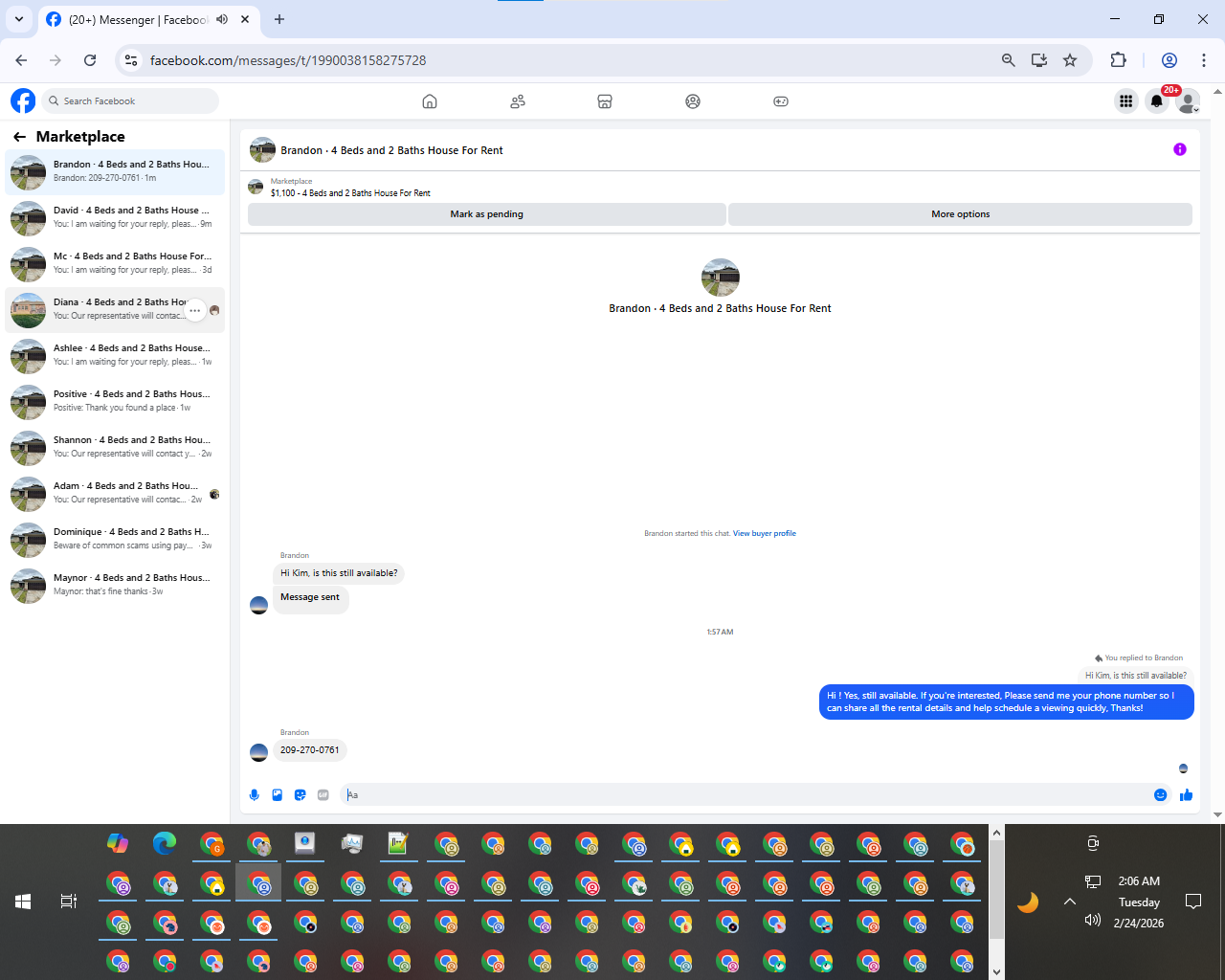Screen dimensions: 1225x980
Task: Open Task View on the taskbar
Action: click(69, 902)
